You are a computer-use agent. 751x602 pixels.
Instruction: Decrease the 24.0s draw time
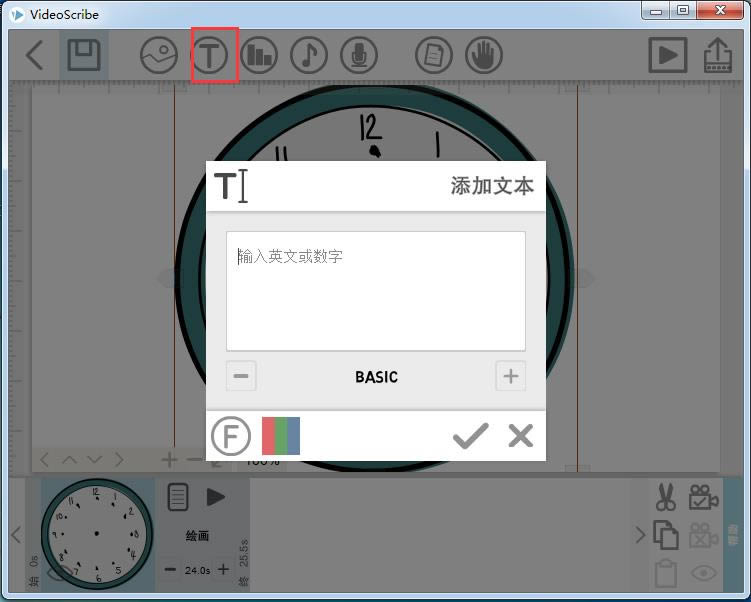click(170, 569)
